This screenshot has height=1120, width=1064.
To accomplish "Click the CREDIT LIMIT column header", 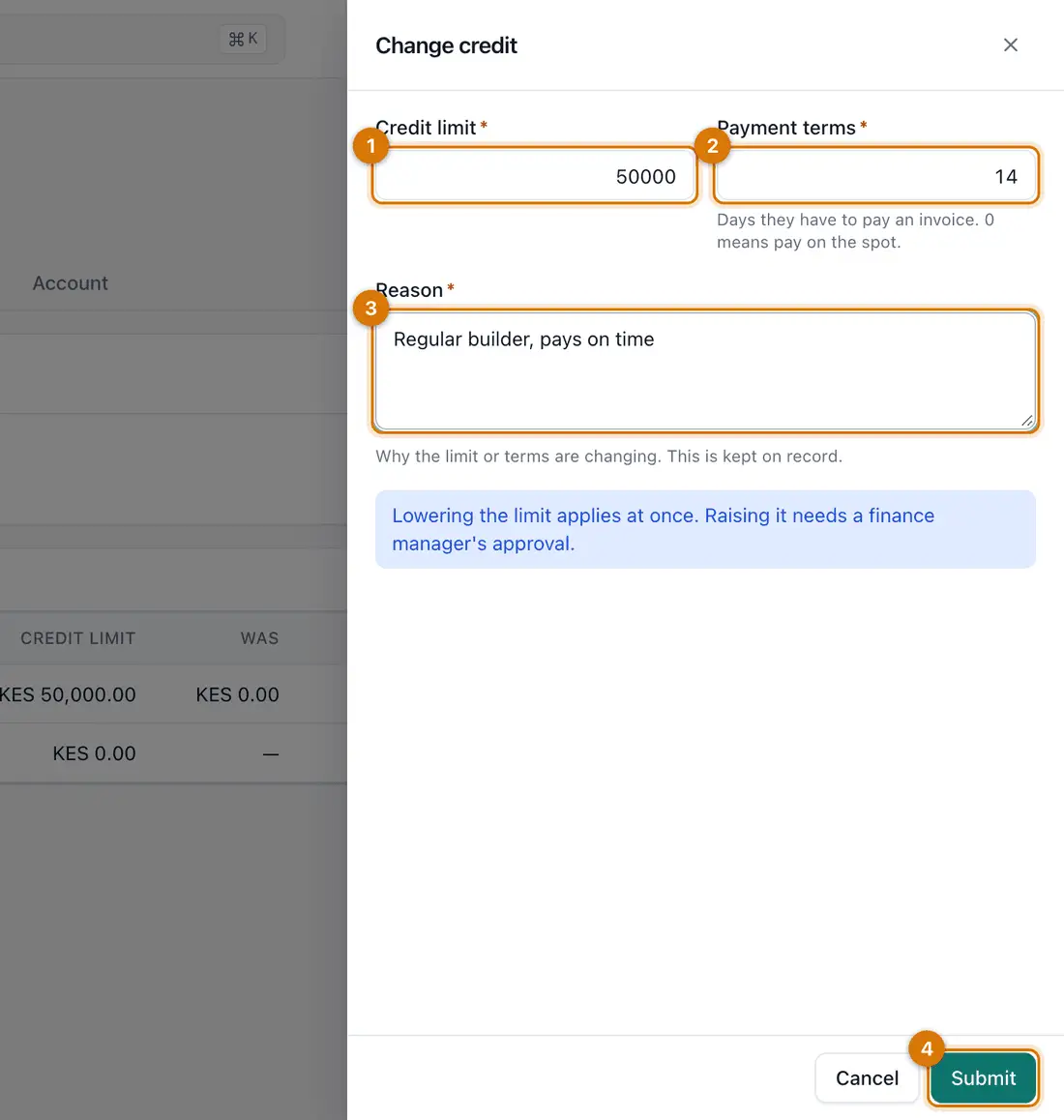I will (78, 637).
